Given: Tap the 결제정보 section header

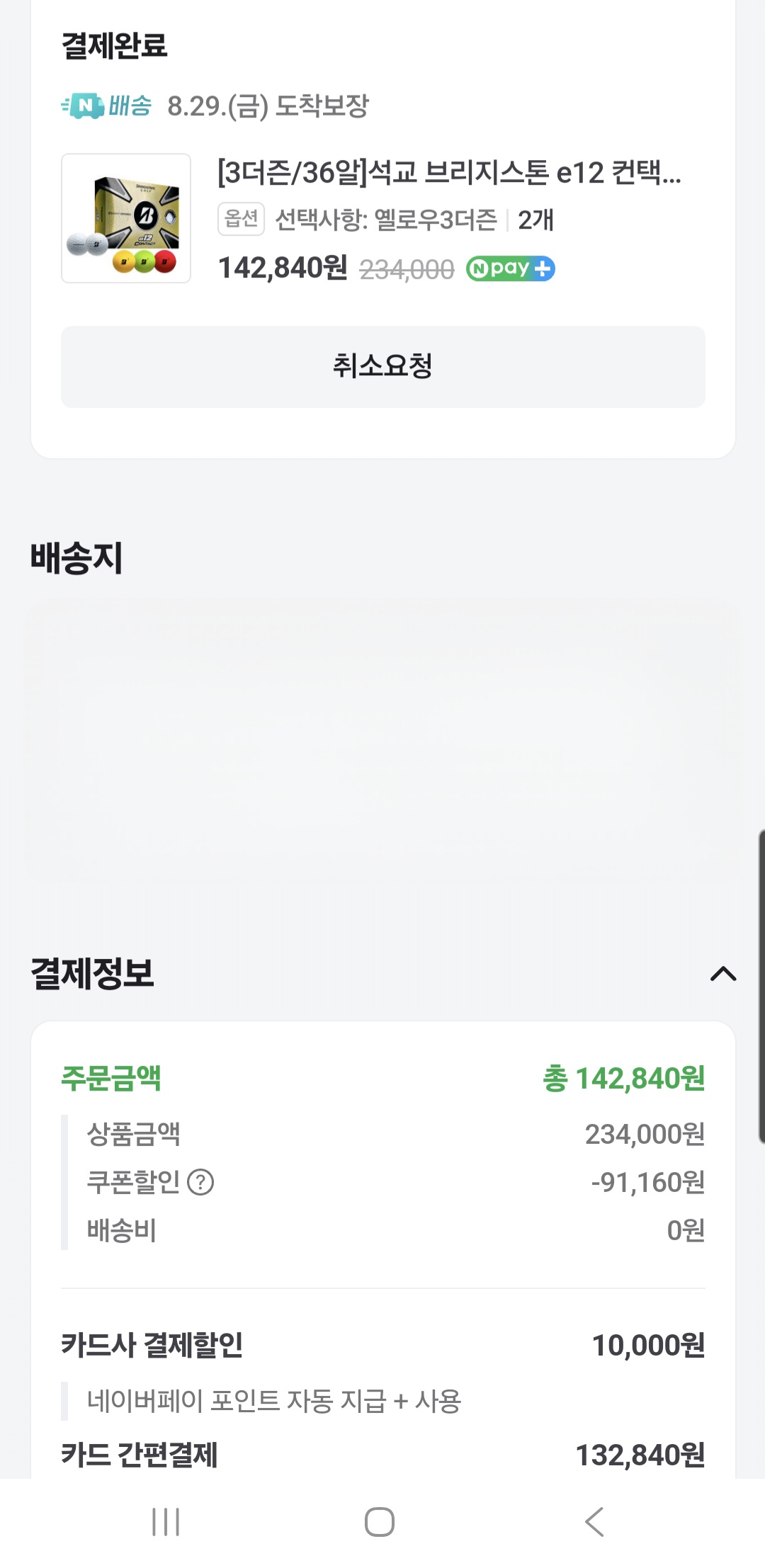Looking at the screenshot, I should pos(92,974).
